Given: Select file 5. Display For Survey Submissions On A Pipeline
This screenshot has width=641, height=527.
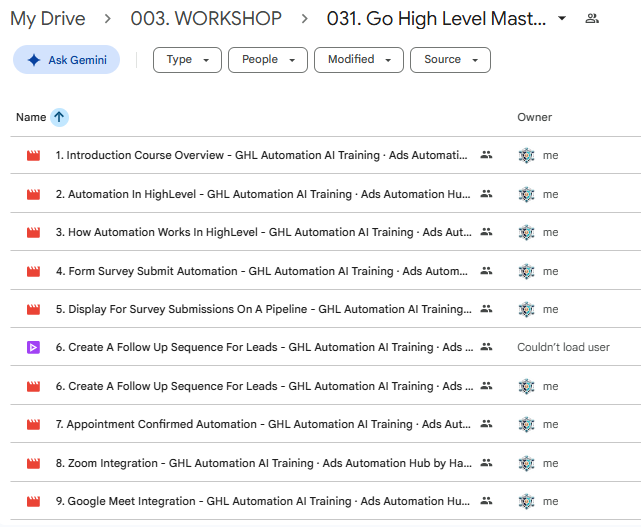Looking at the screenshot, I should click(x=264, y=309).
